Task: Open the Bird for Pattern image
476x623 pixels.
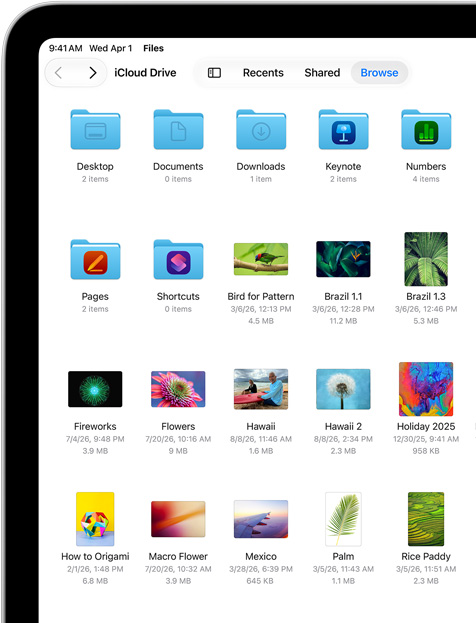Action: (x=261, y=259)
